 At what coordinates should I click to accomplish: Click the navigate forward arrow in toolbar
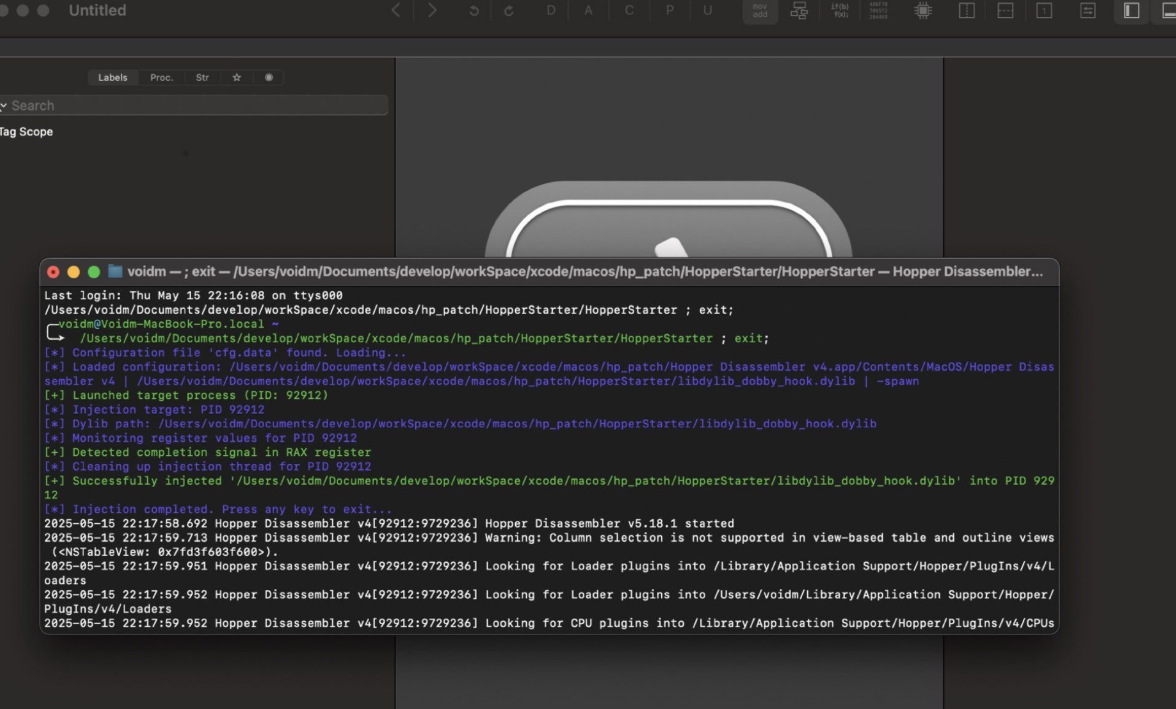coord(432,10)
